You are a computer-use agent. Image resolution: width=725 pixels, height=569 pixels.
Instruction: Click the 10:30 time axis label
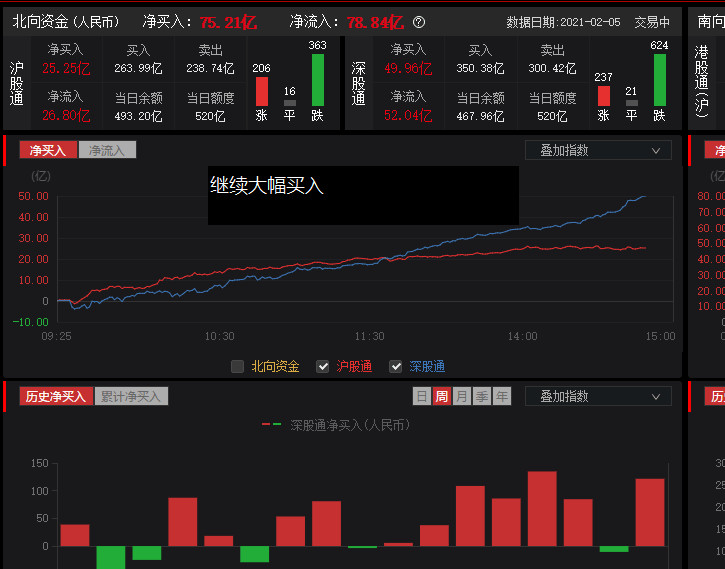[x=220, y=336]
